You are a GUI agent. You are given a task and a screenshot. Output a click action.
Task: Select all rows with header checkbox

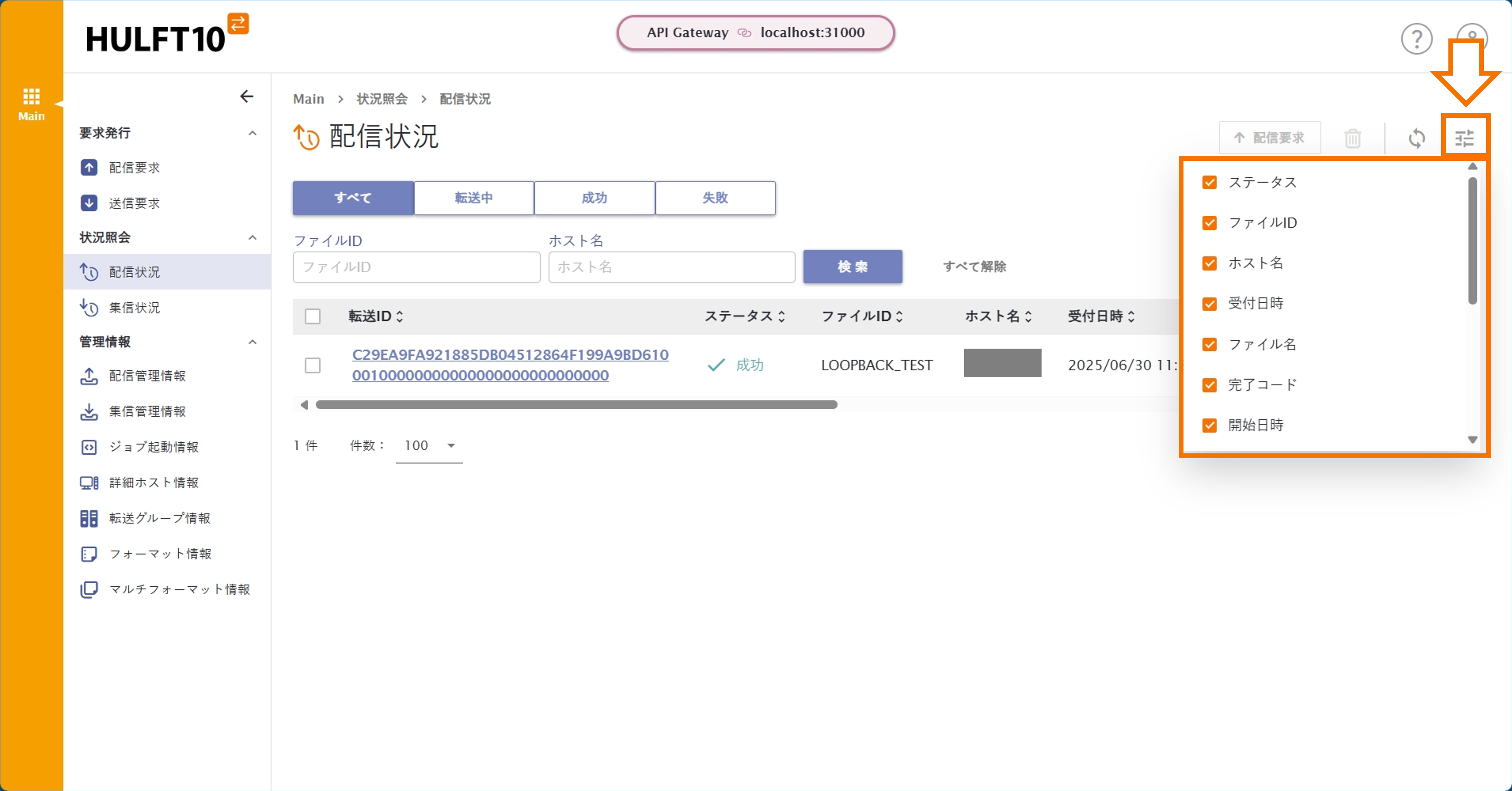coord(312,316)
